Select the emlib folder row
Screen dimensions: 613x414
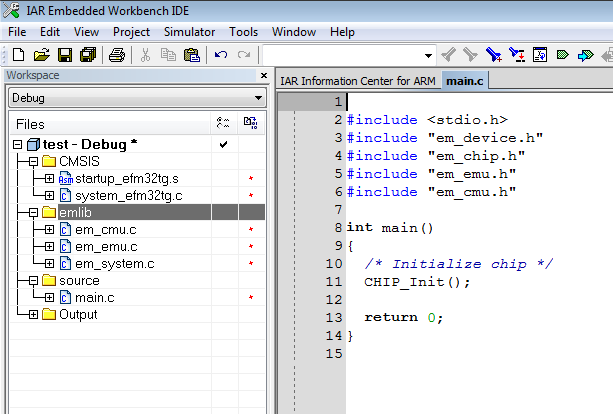coord(138,212)
